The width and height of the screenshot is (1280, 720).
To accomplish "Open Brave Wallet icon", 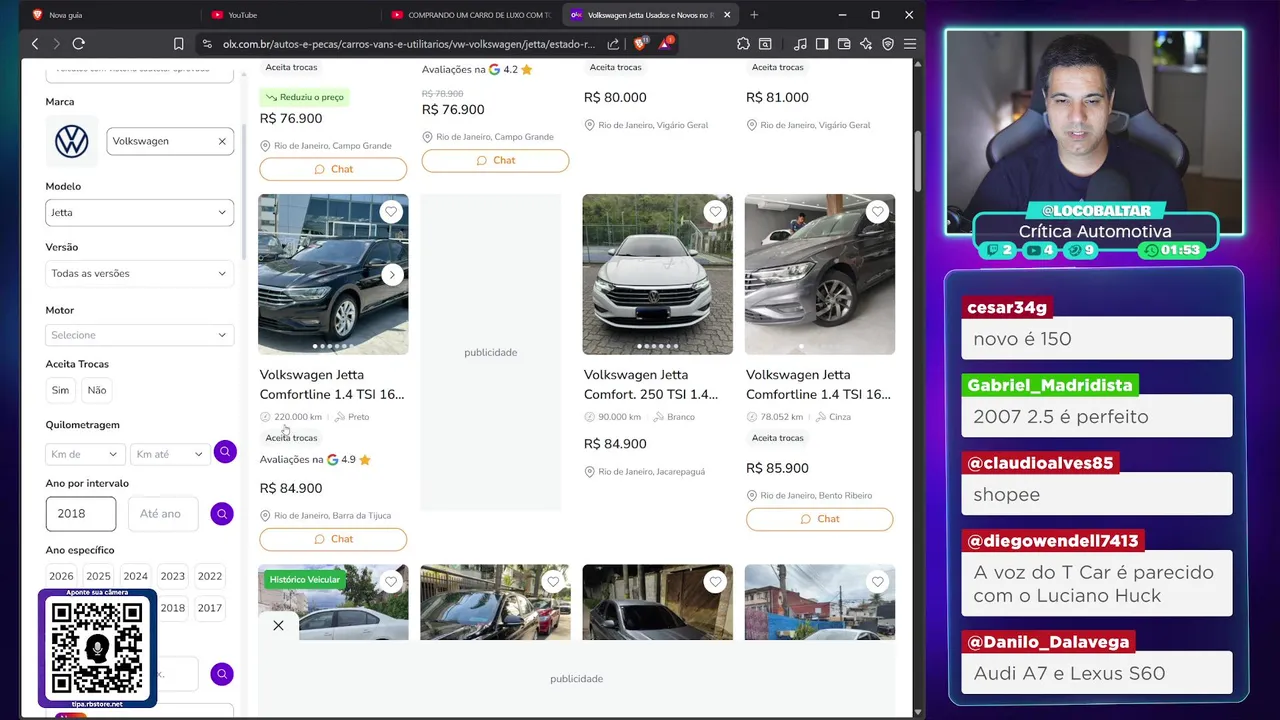I will [844, 44].
